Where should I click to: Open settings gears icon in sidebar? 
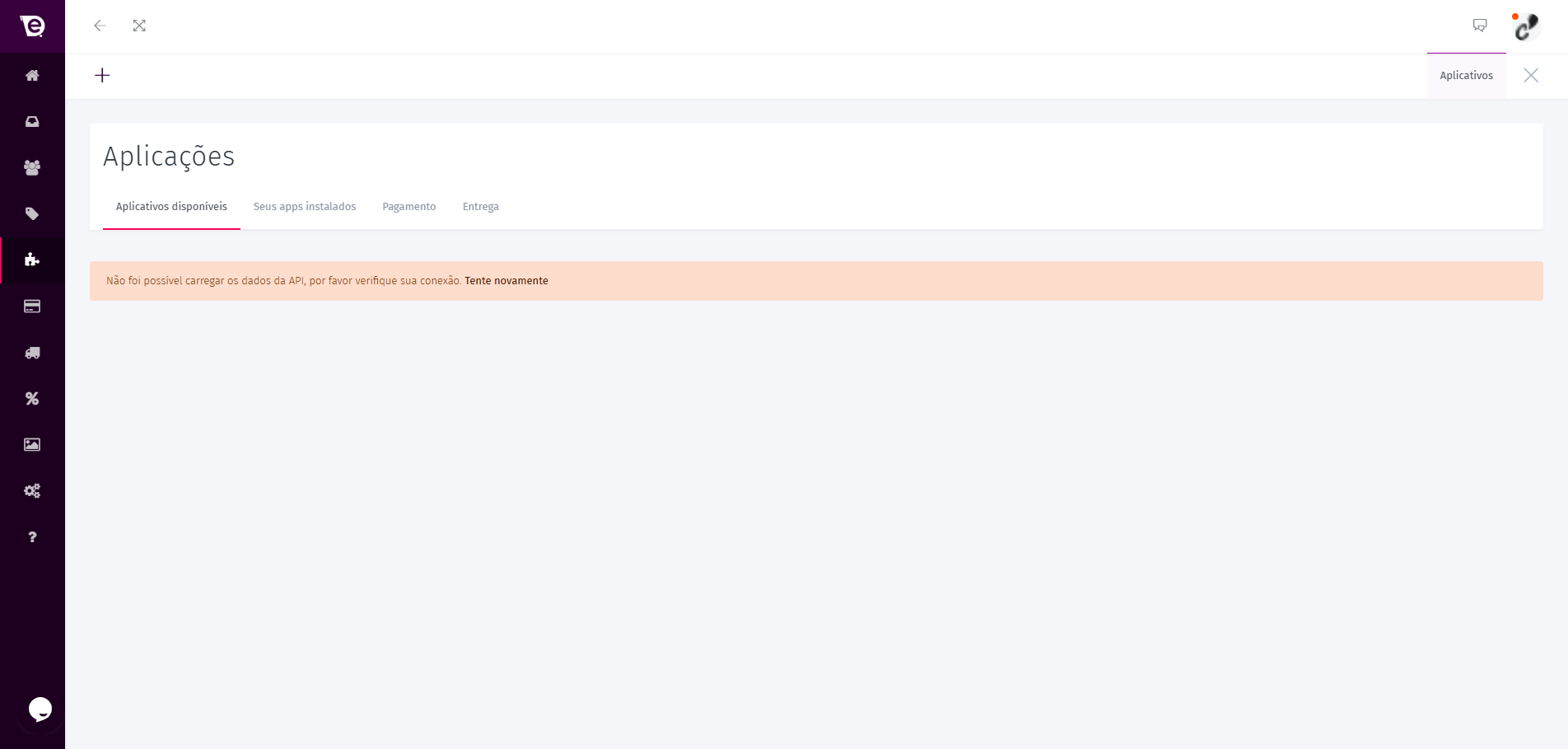tap(32, 491)
